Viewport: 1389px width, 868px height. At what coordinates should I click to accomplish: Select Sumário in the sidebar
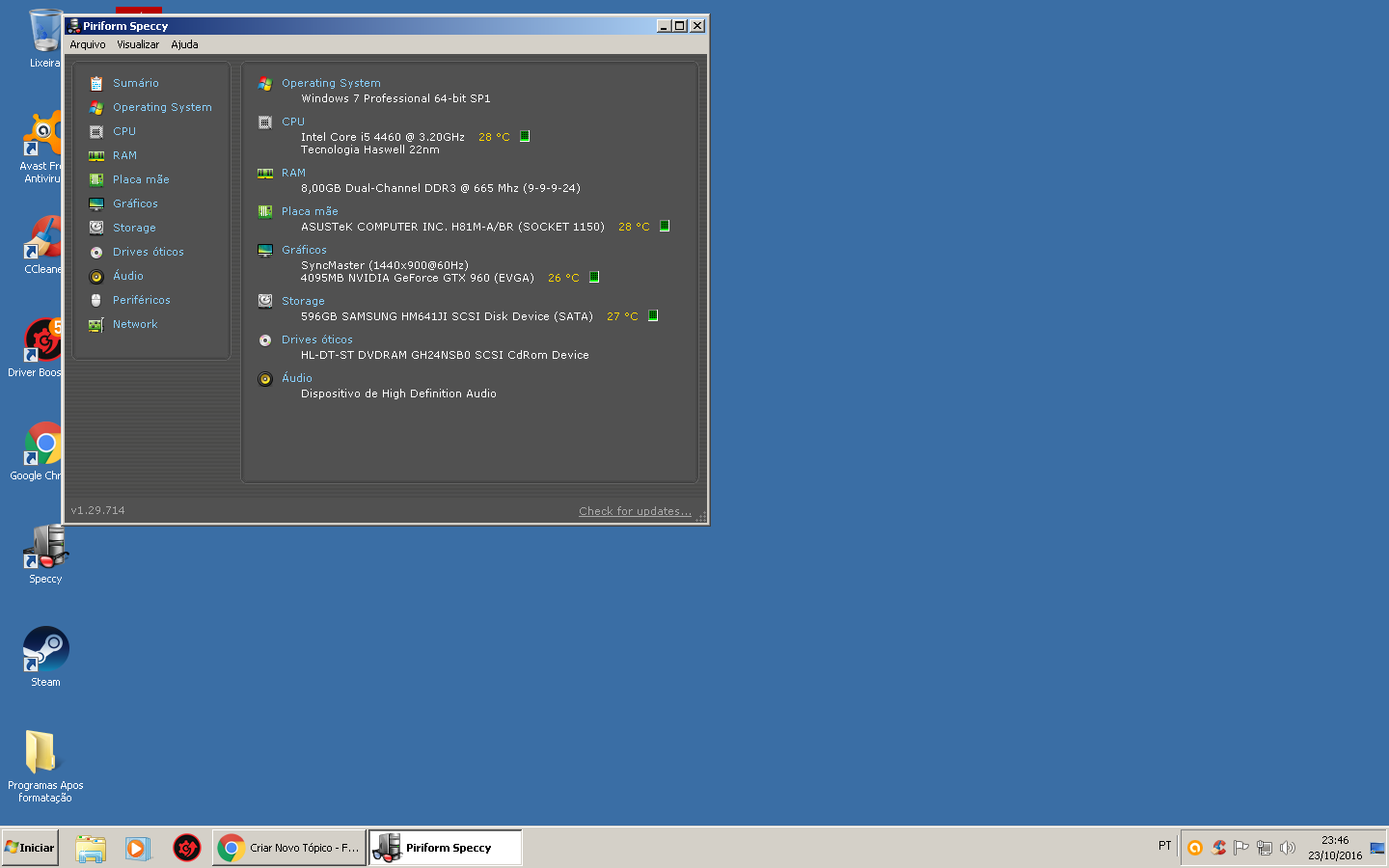(136, 83)
